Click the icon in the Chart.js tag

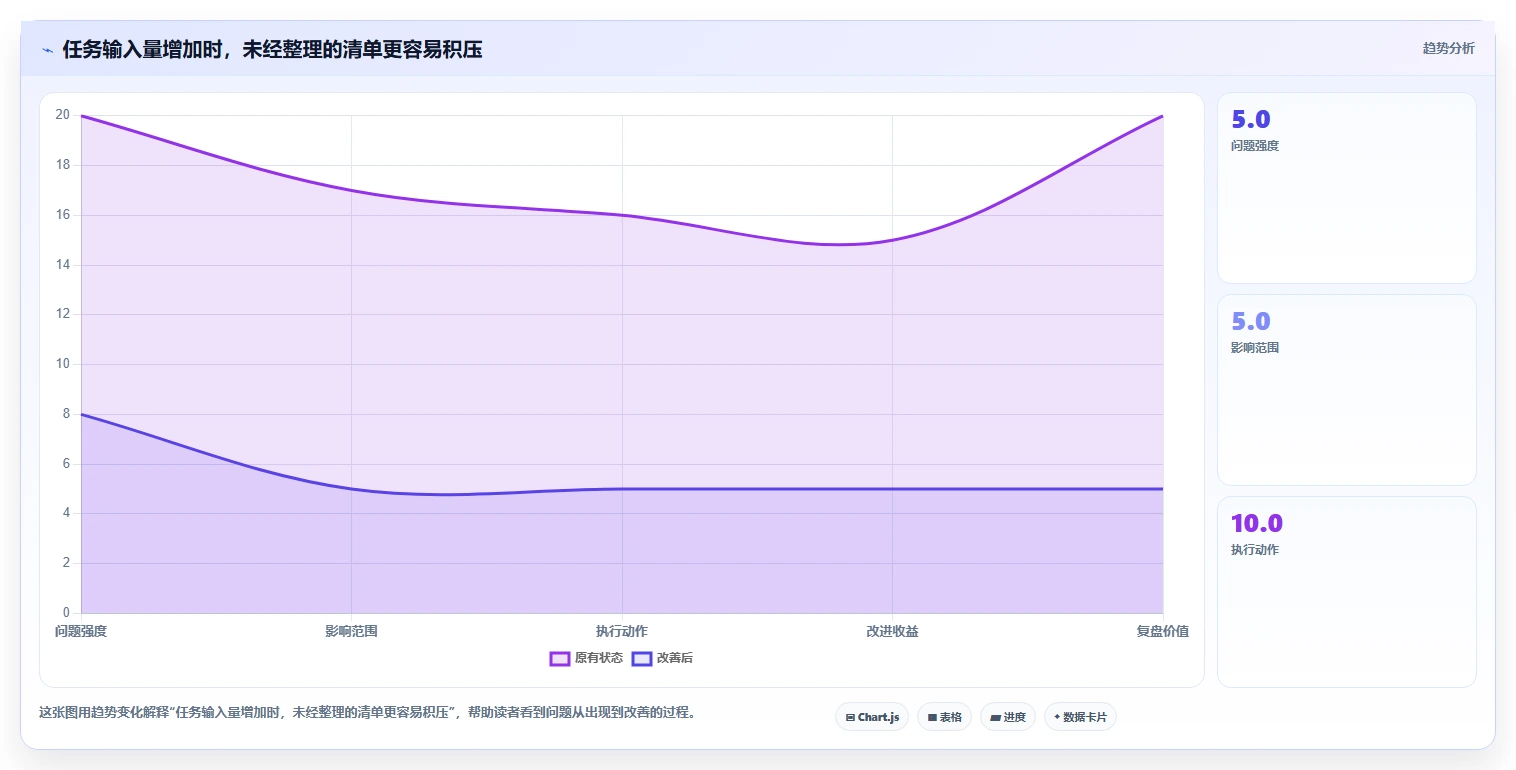850,717
